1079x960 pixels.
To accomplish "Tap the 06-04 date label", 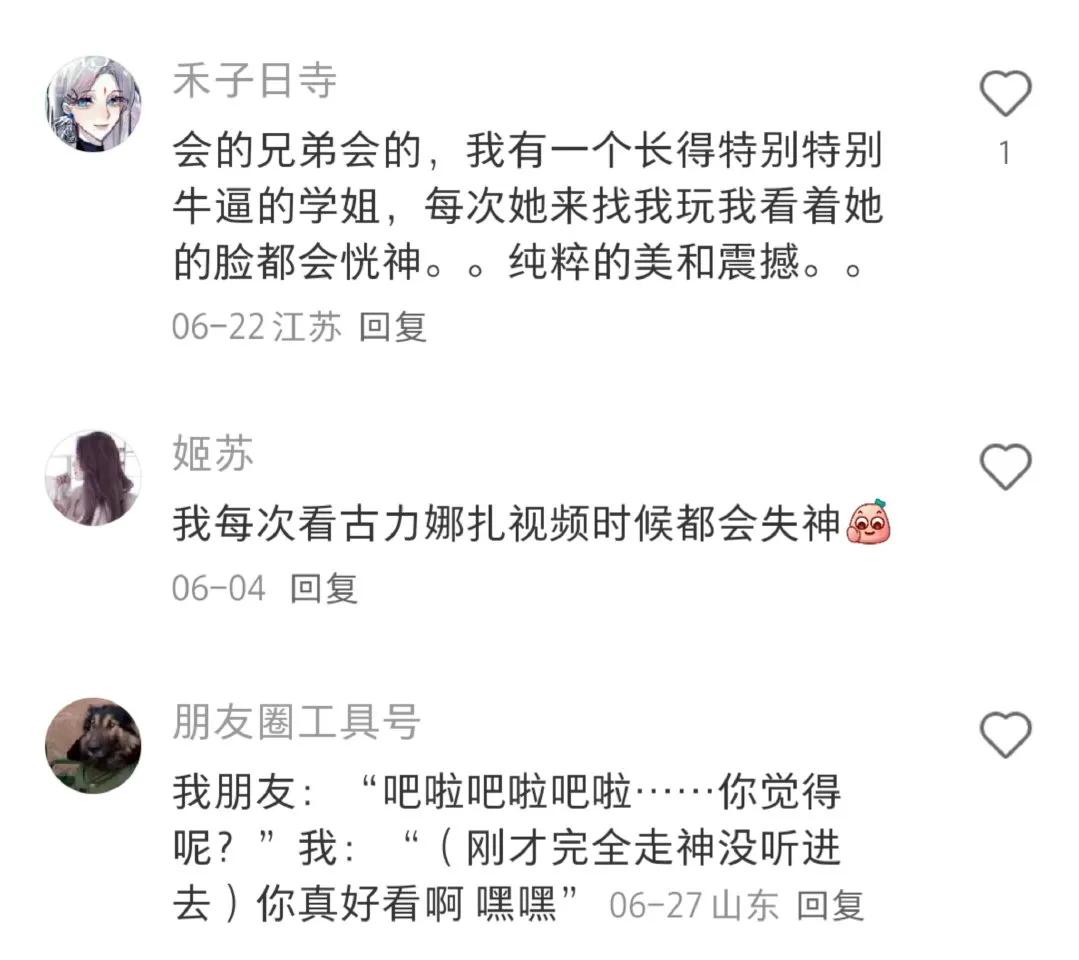I will [x=219, y=589].
